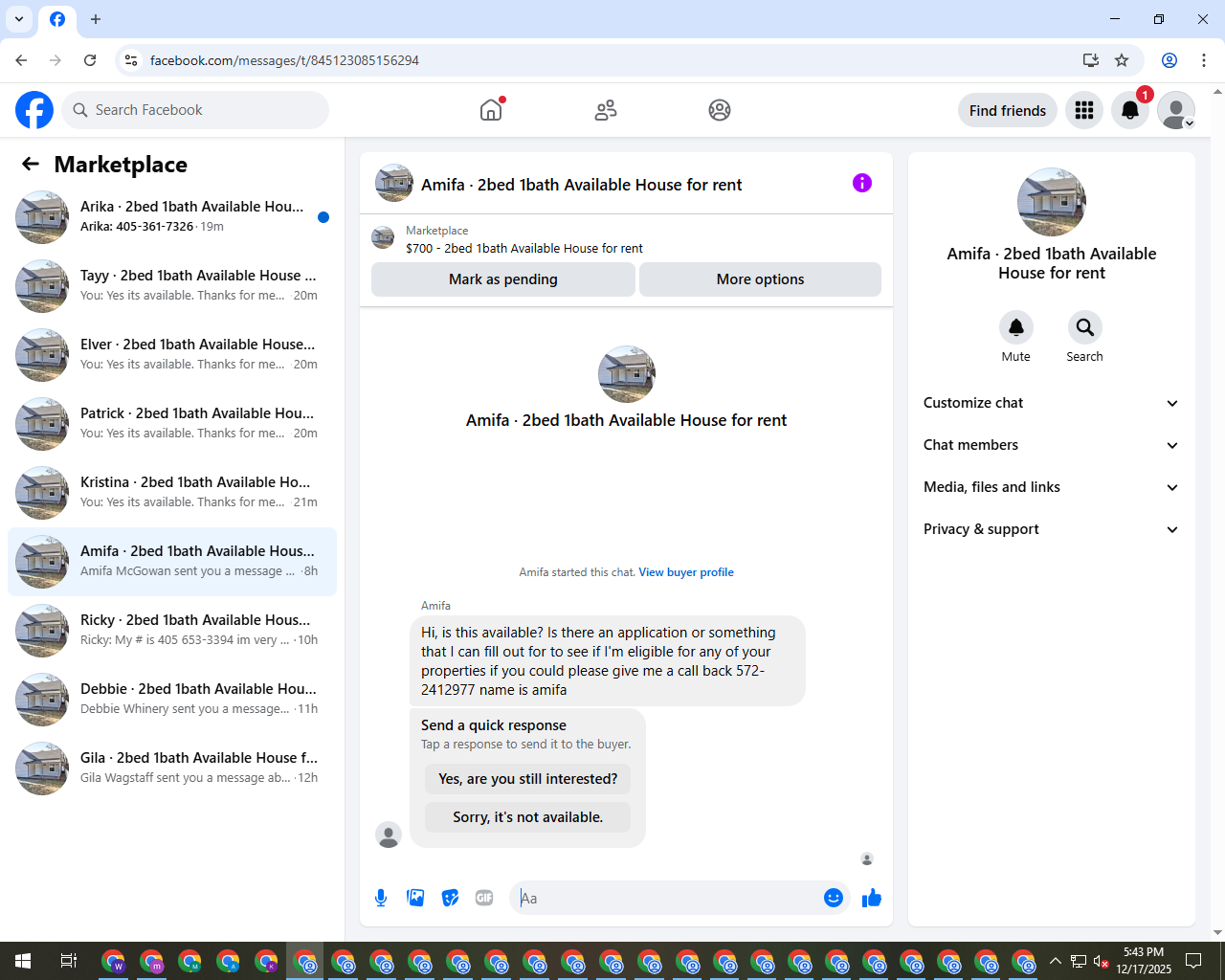Click the listing thumbnail in chat header
The width and height of the screenshot is (1225, 980).
pos(394,183)
